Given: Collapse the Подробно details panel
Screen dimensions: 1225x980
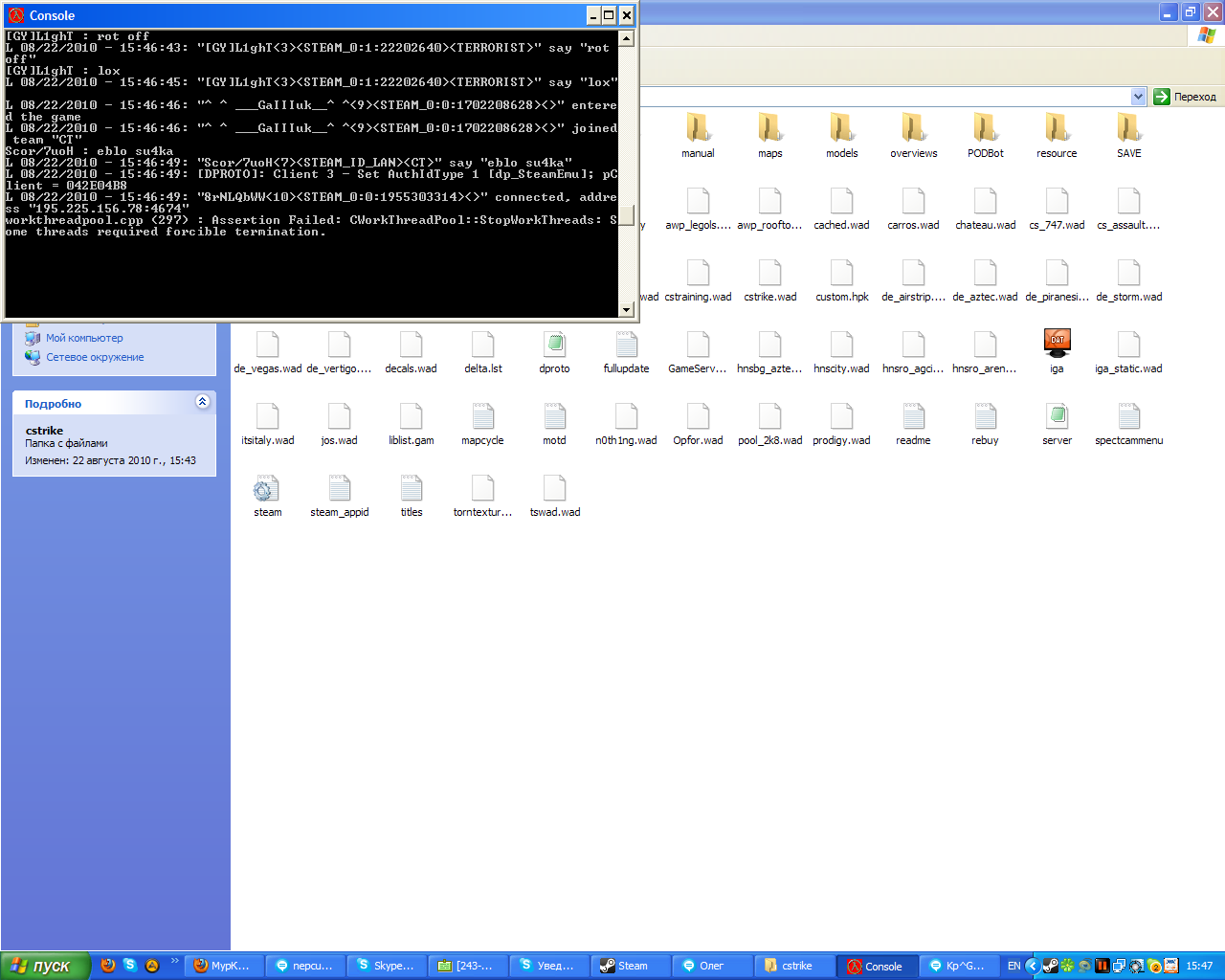Looking at the screenshot, I should click(202, 402).
